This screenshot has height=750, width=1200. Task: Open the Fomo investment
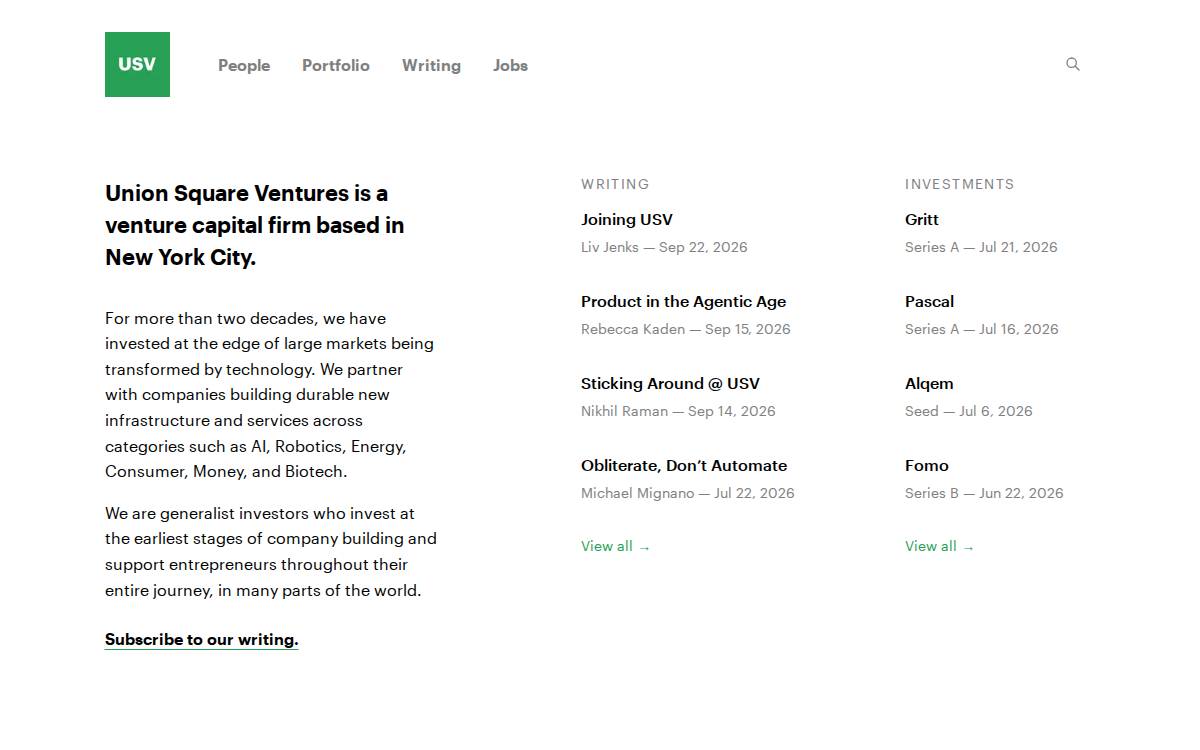click(x=927, y=465)
